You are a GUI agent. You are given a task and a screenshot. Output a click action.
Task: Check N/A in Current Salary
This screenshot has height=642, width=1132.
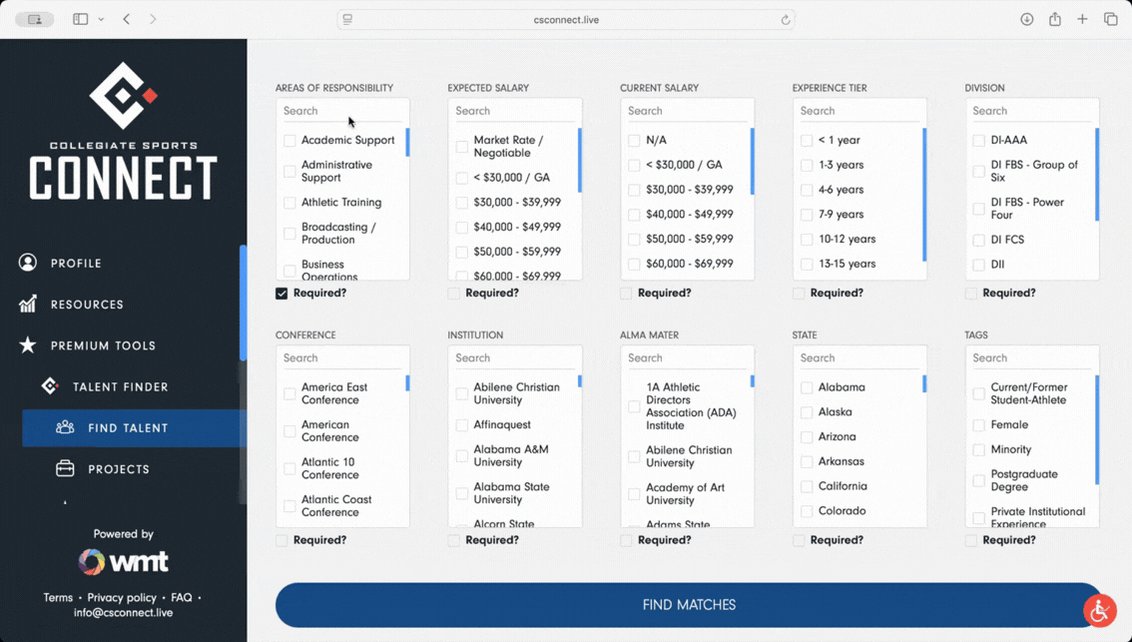634,140
